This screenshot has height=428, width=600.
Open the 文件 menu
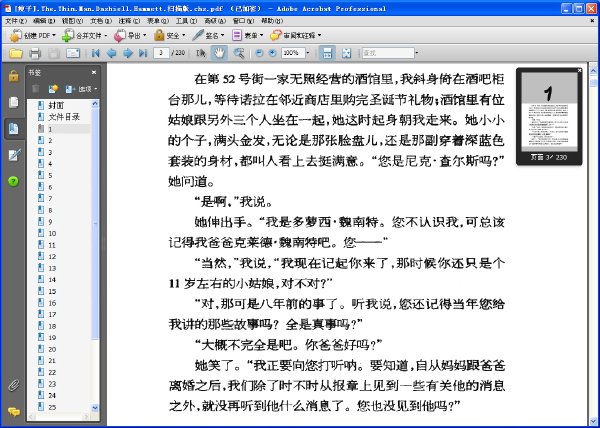coord(16,21)
